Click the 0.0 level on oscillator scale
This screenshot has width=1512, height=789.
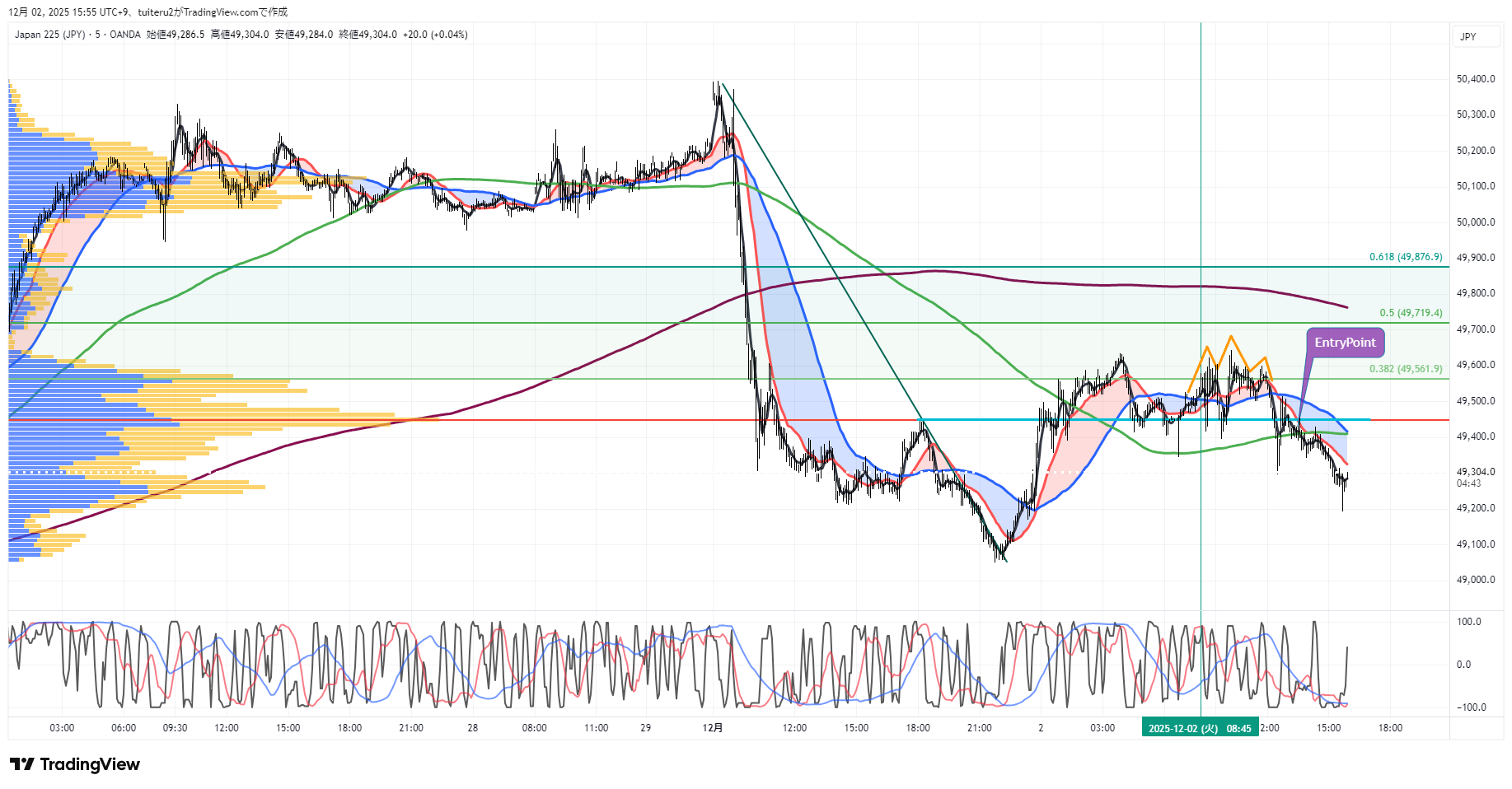click(1463, 665)
